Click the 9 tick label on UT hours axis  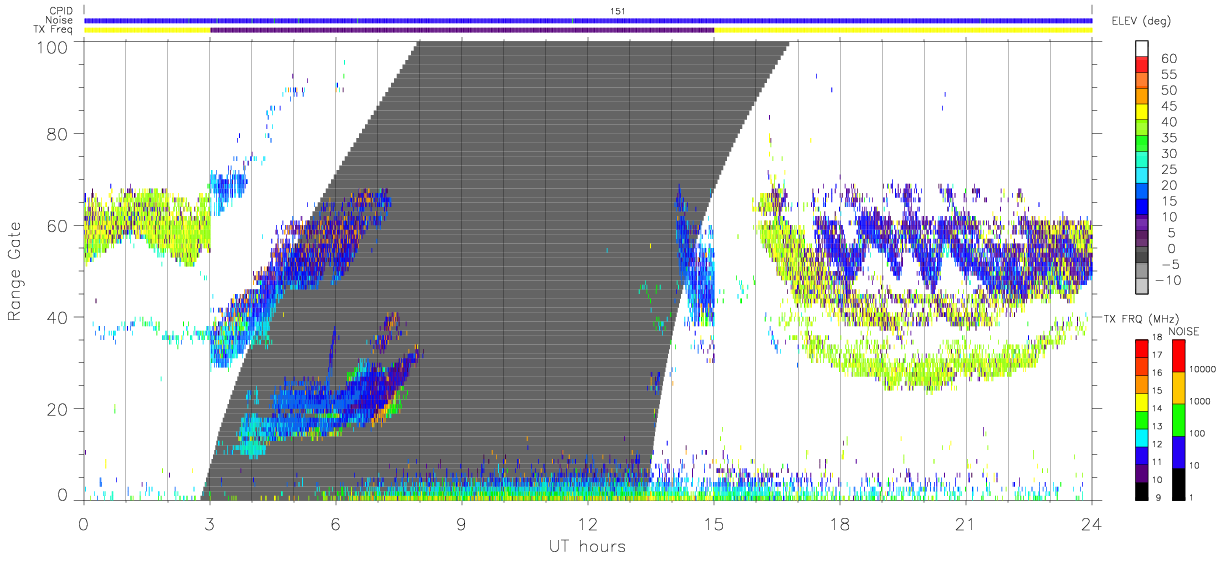click(x=461, y=523)
